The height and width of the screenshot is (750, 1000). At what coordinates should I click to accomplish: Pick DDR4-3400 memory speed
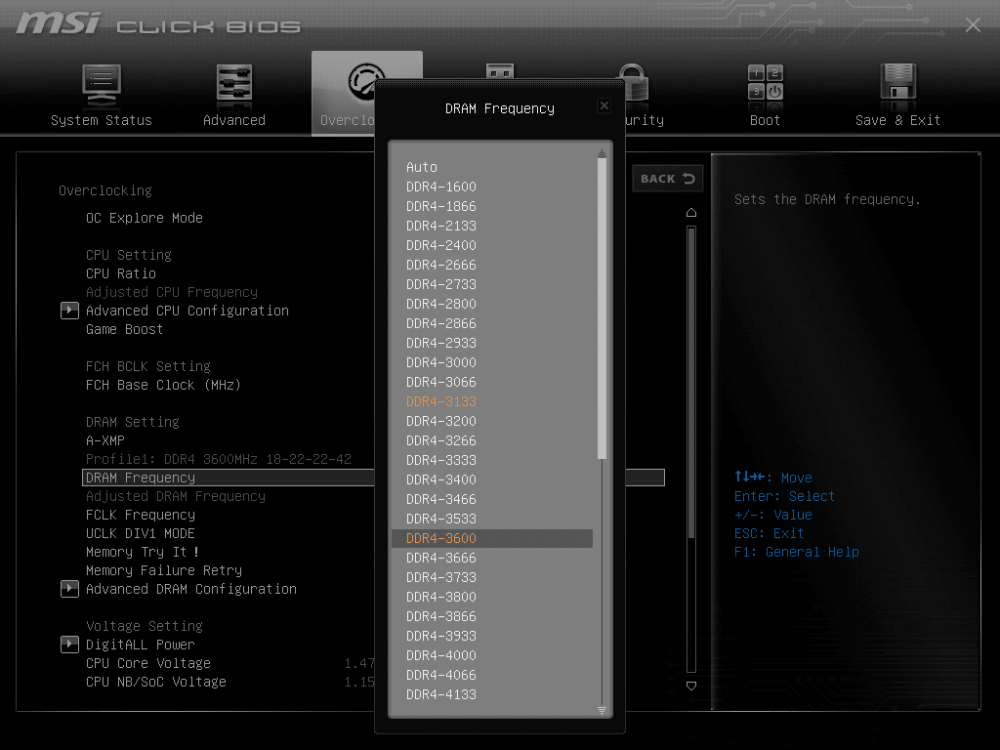[441, 480]
